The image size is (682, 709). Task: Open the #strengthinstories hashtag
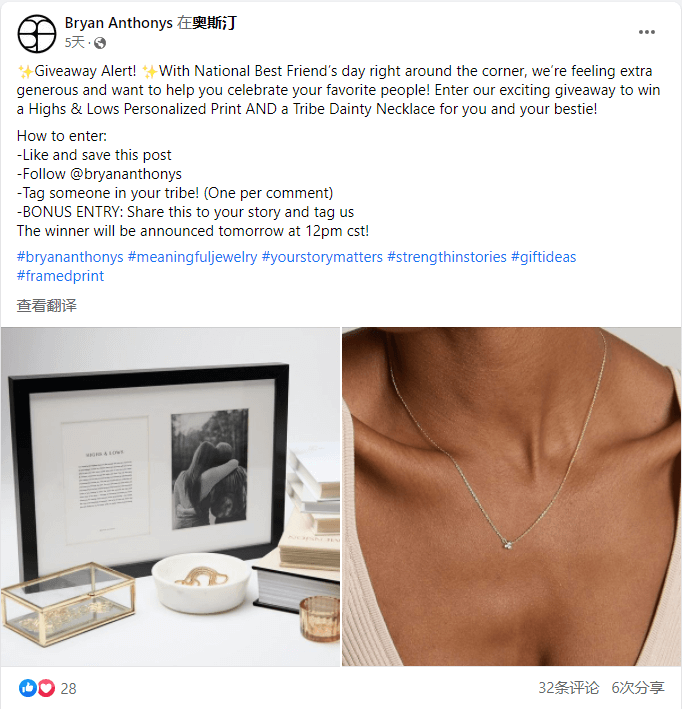[x=447, y=257]
